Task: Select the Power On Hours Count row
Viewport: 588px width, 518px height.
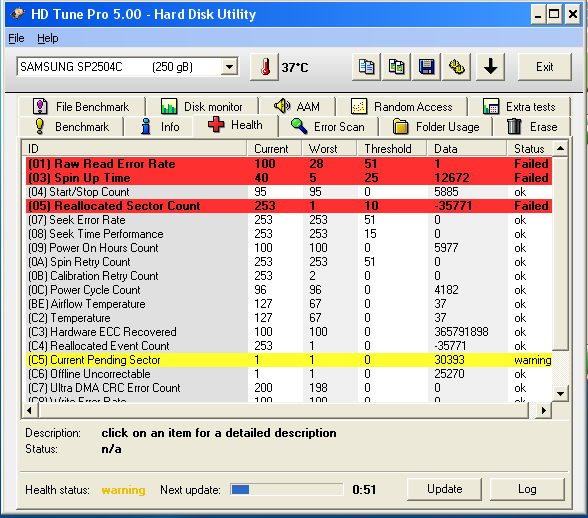Action: click(x=289, y=248)
